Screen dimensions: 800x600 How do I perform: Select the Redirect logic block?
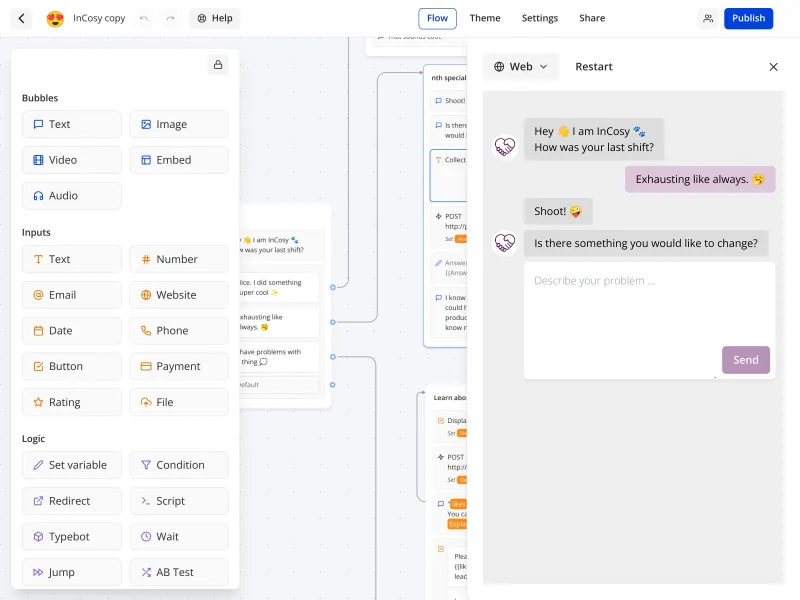coord(72,501)
